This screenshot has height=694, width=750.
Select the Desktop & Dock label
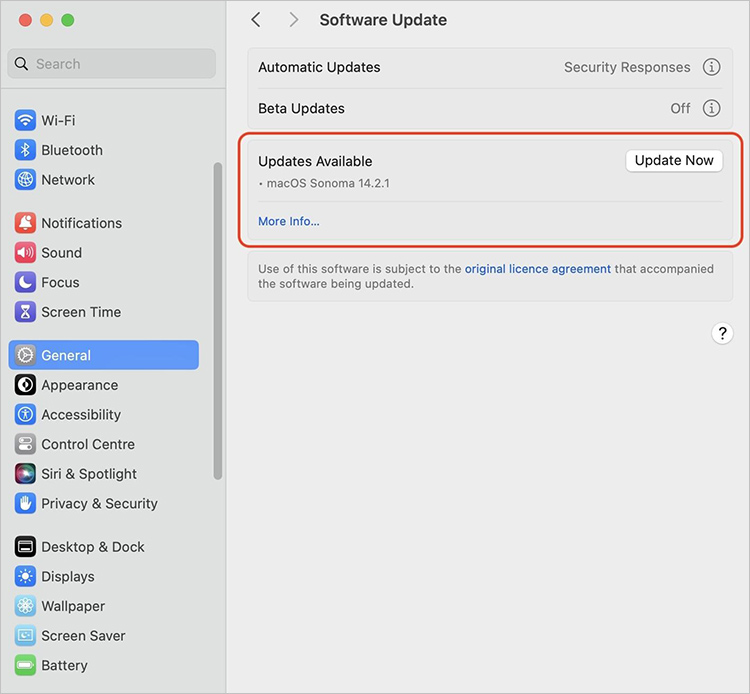pyautogui.click(x=93, y=547)
